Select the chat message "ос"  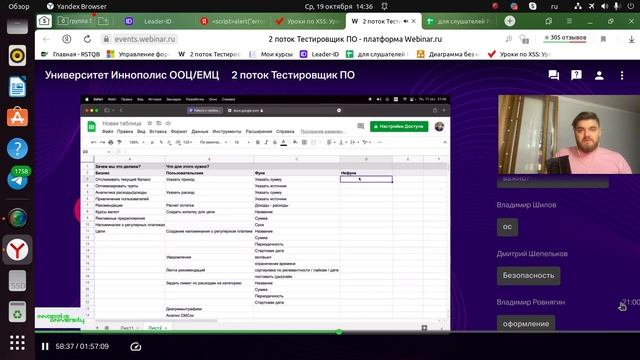click(507, 227)
